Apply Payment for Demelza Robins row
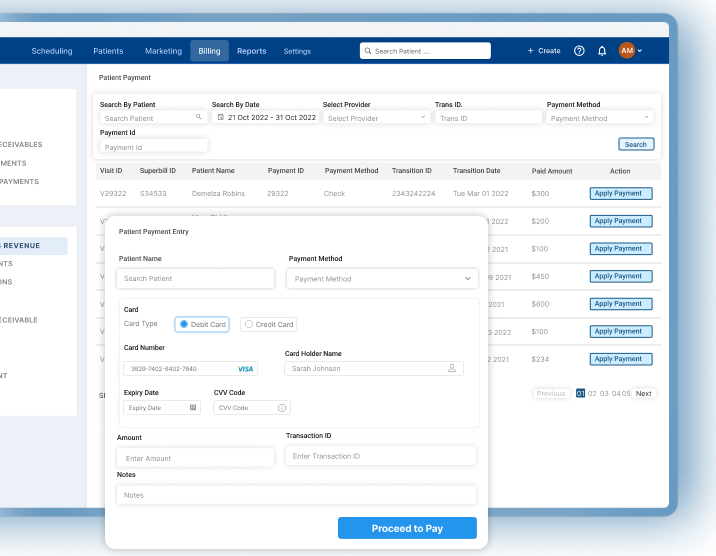The width and height of the screenshot is (716, 556). (621, 194)
